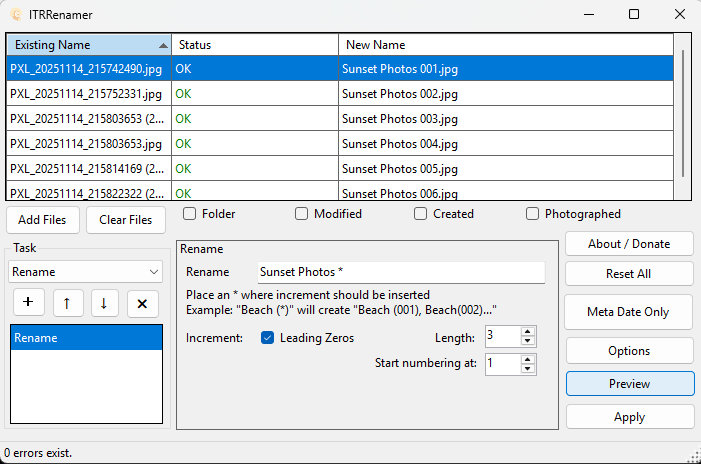The height and width of the screenshot is (464, 701).
Task: Sort by Existing Name column header
Action: coord(88,45)
